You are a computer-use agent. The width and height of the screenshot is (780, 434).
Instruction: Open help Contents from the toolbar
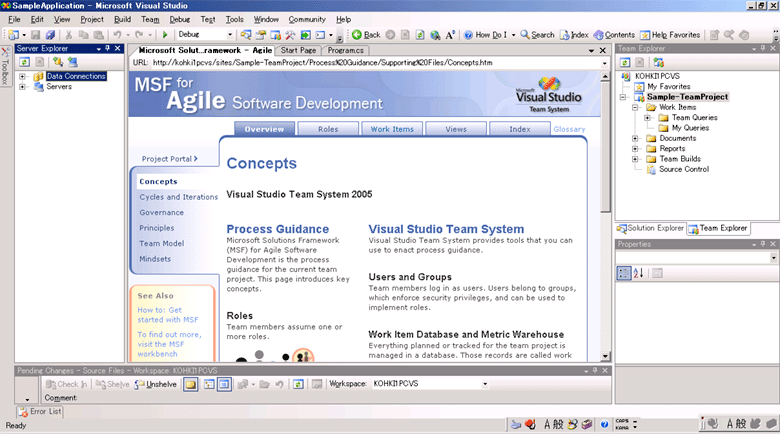[614, 35]
